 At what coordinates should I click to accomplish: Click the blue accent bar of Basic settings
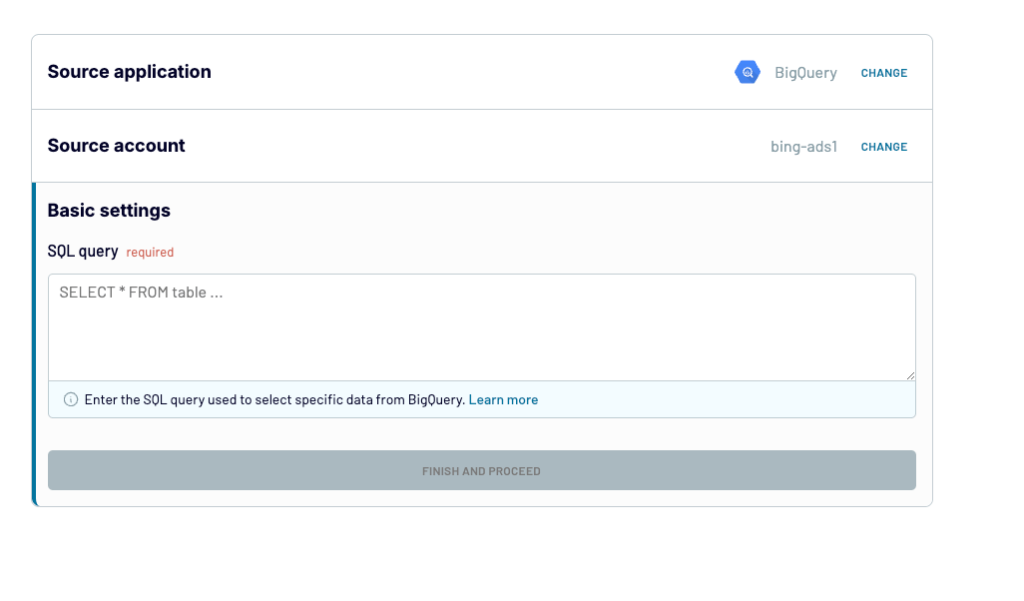[x=34, y=344]
